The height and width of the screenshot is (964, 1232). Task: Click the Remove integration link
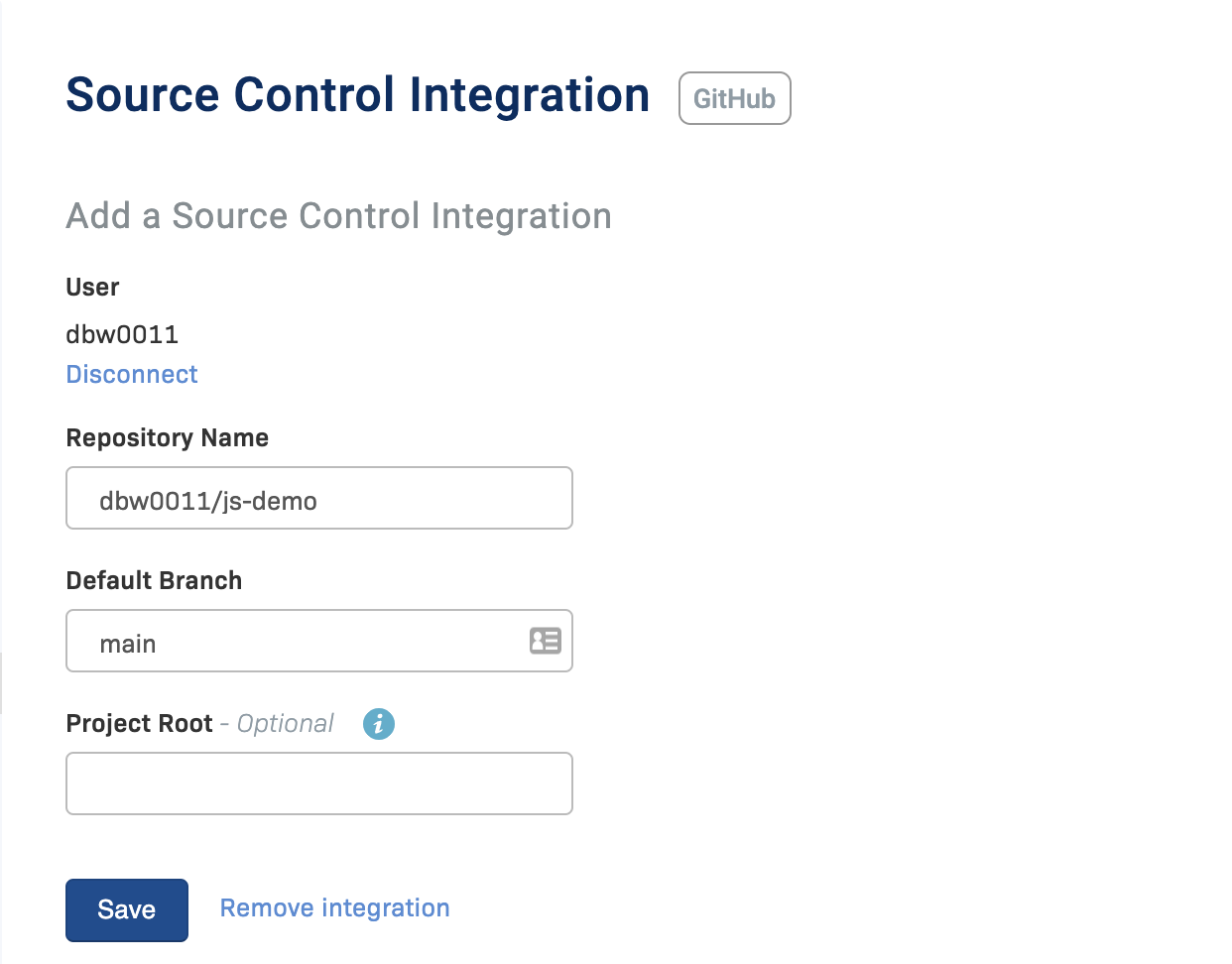335,908
